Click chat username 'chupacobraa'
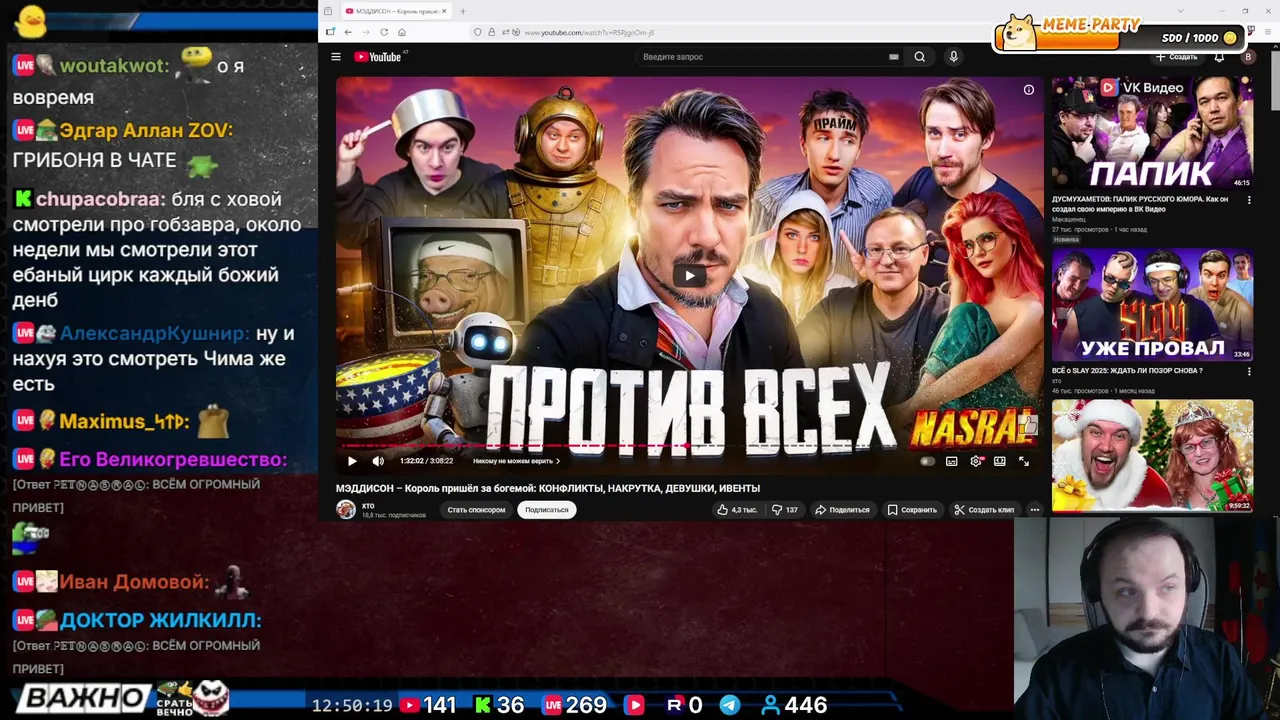The width and height of the screenshot is (1280, 720). 101,199
